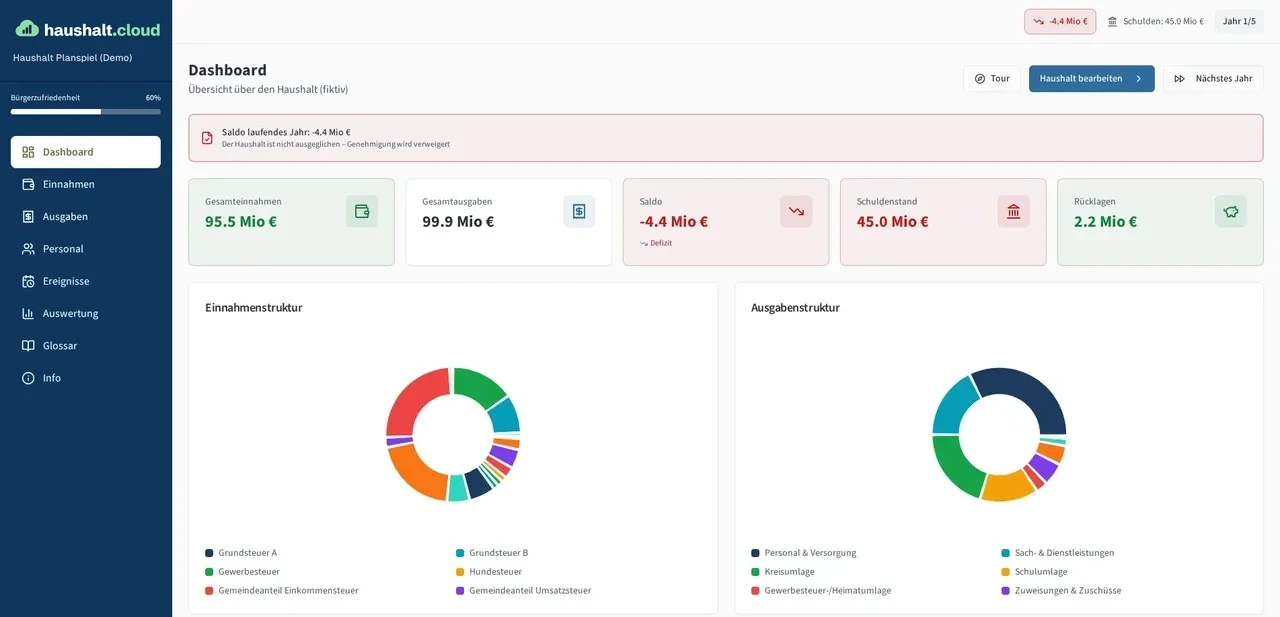Image resolution: width=1280 pixels, height=617 pixels.
Task: Select Auswertung from the sidebar
Action: pos(86,313)
